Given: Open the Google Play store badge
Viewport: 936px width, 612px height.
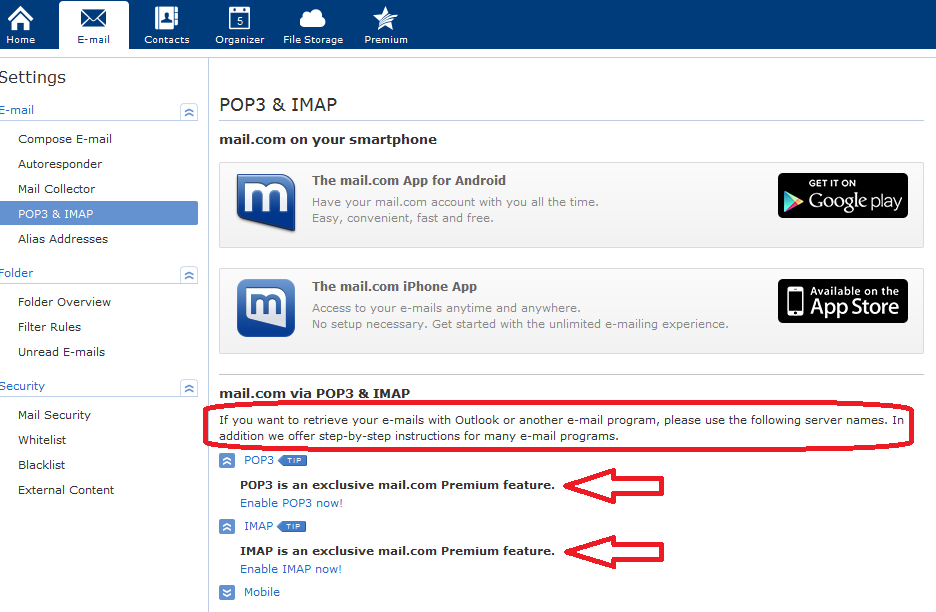Looking at the screenshot, I should pyautogui.click(x=843, y=195).
